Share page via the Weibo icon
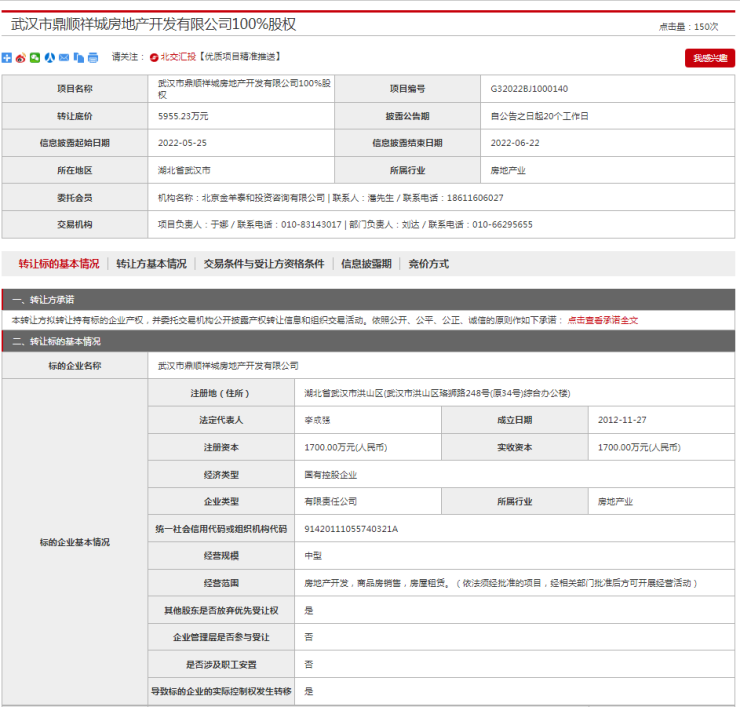Image resolution: width=740 pixels, height=707 pixels. tap(21, 58)
